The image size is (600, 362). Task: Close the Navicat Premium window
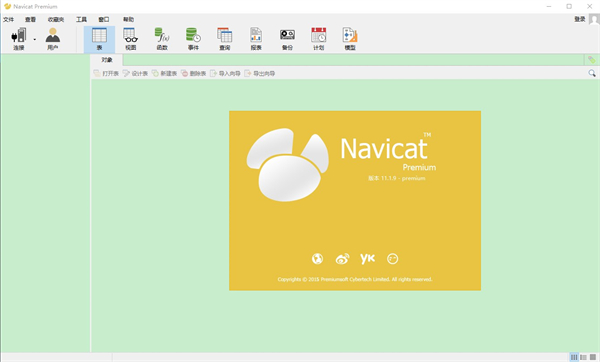[x=590, y=7]
